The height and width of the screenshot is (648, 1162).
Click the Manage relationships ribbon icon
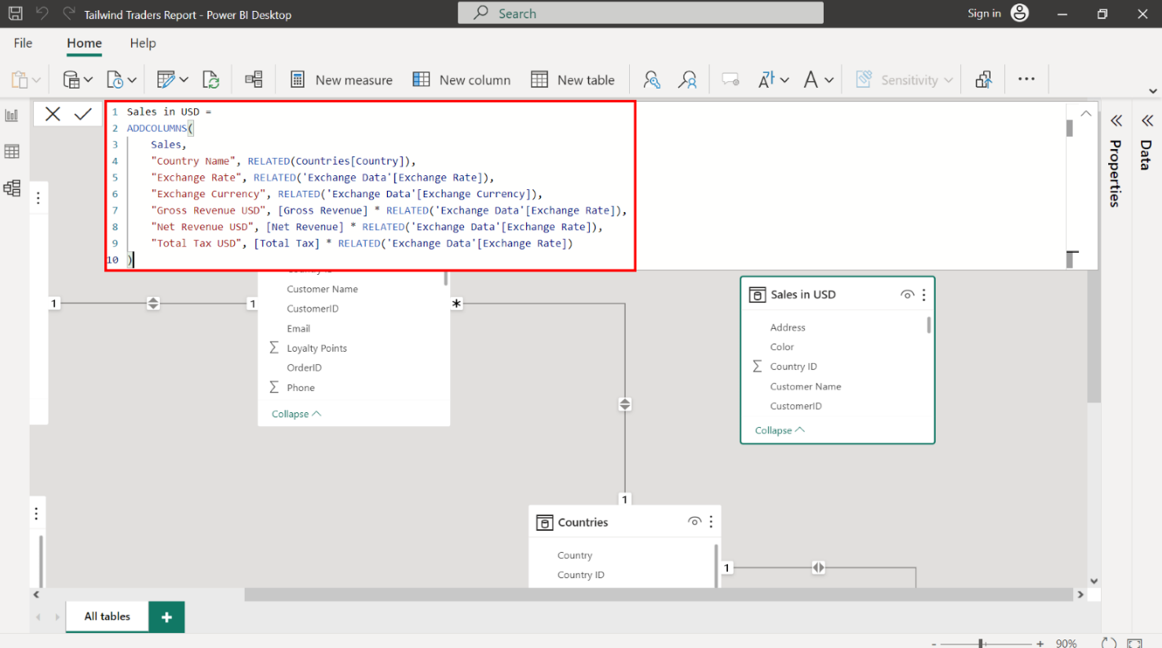pos(254,80)
